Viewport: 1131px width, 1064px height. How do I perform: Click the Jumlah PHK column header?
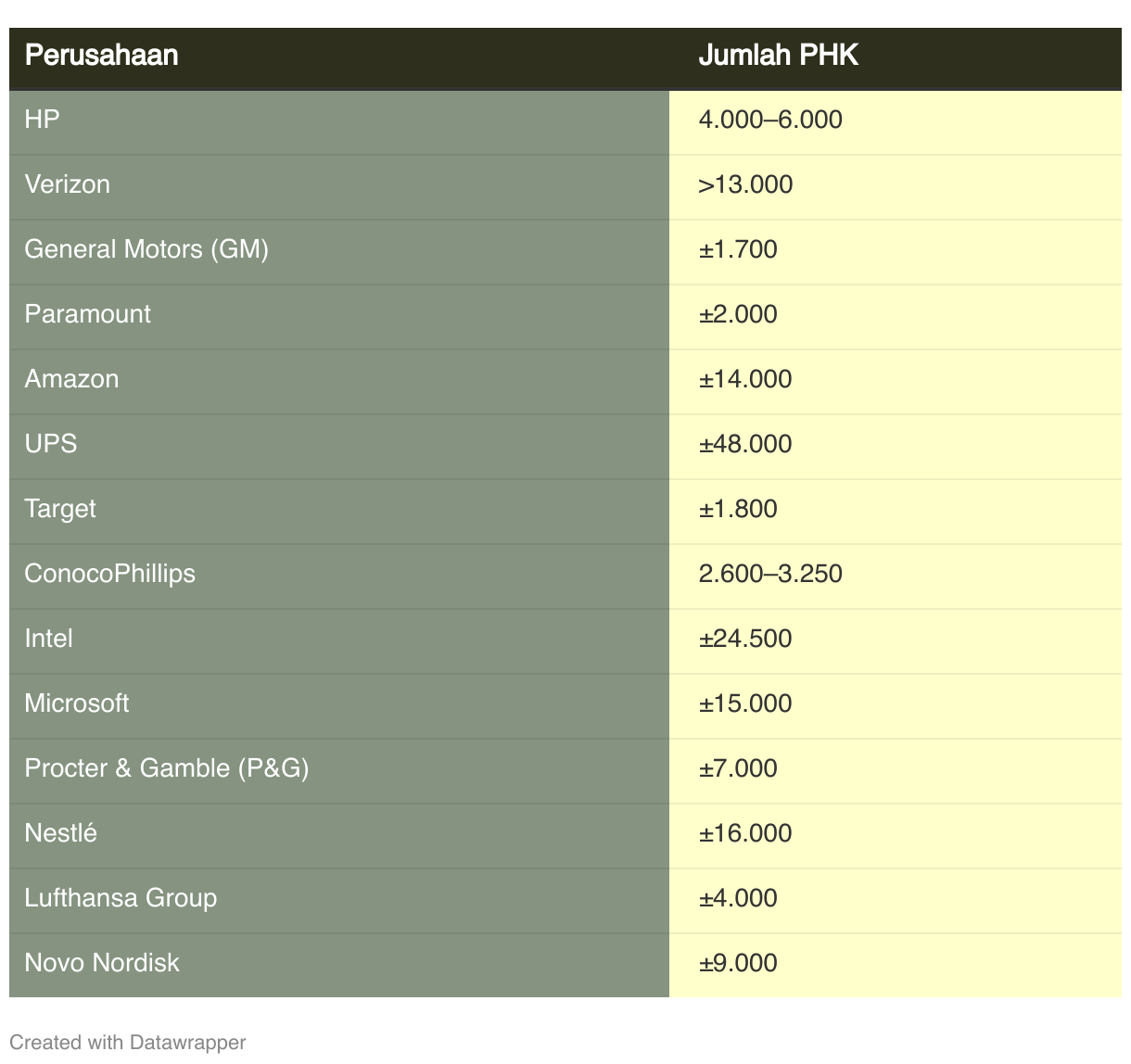tap(778, 56)
